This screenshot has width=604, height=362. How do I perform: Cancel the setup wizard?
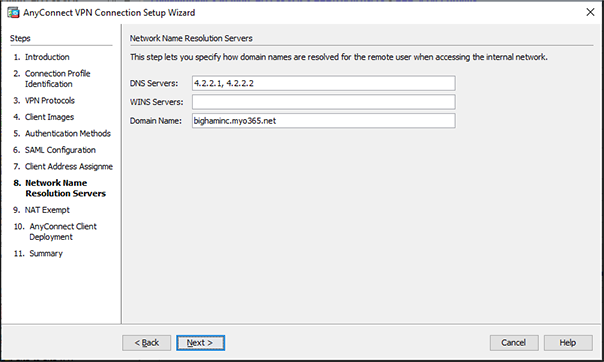(x=514, y=343)
